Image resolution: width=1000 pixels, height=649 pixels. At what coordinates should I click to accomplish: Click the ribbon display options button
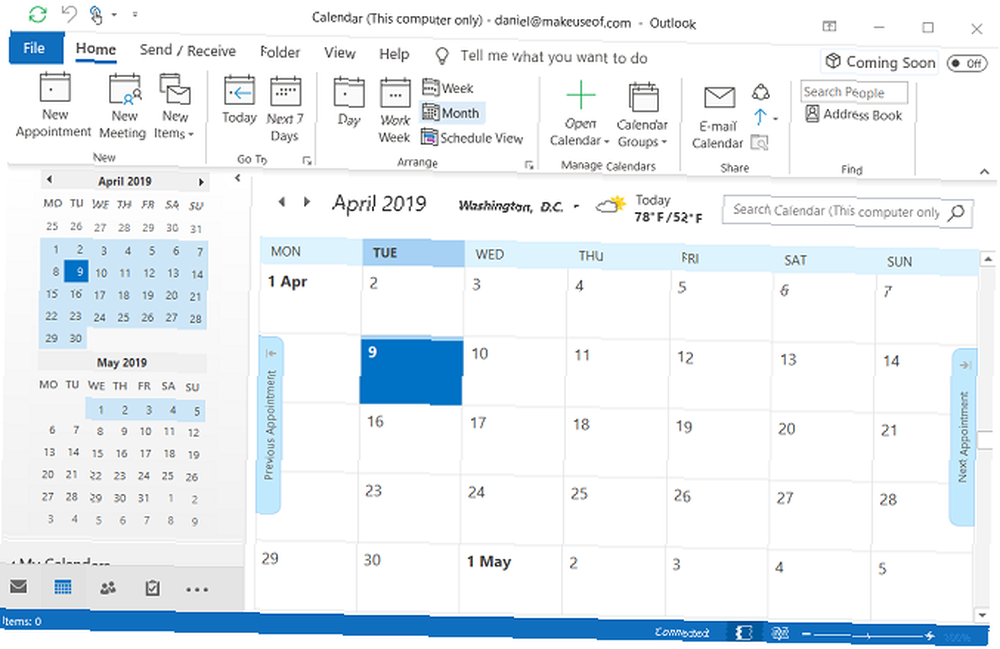[x=829, y=26]
